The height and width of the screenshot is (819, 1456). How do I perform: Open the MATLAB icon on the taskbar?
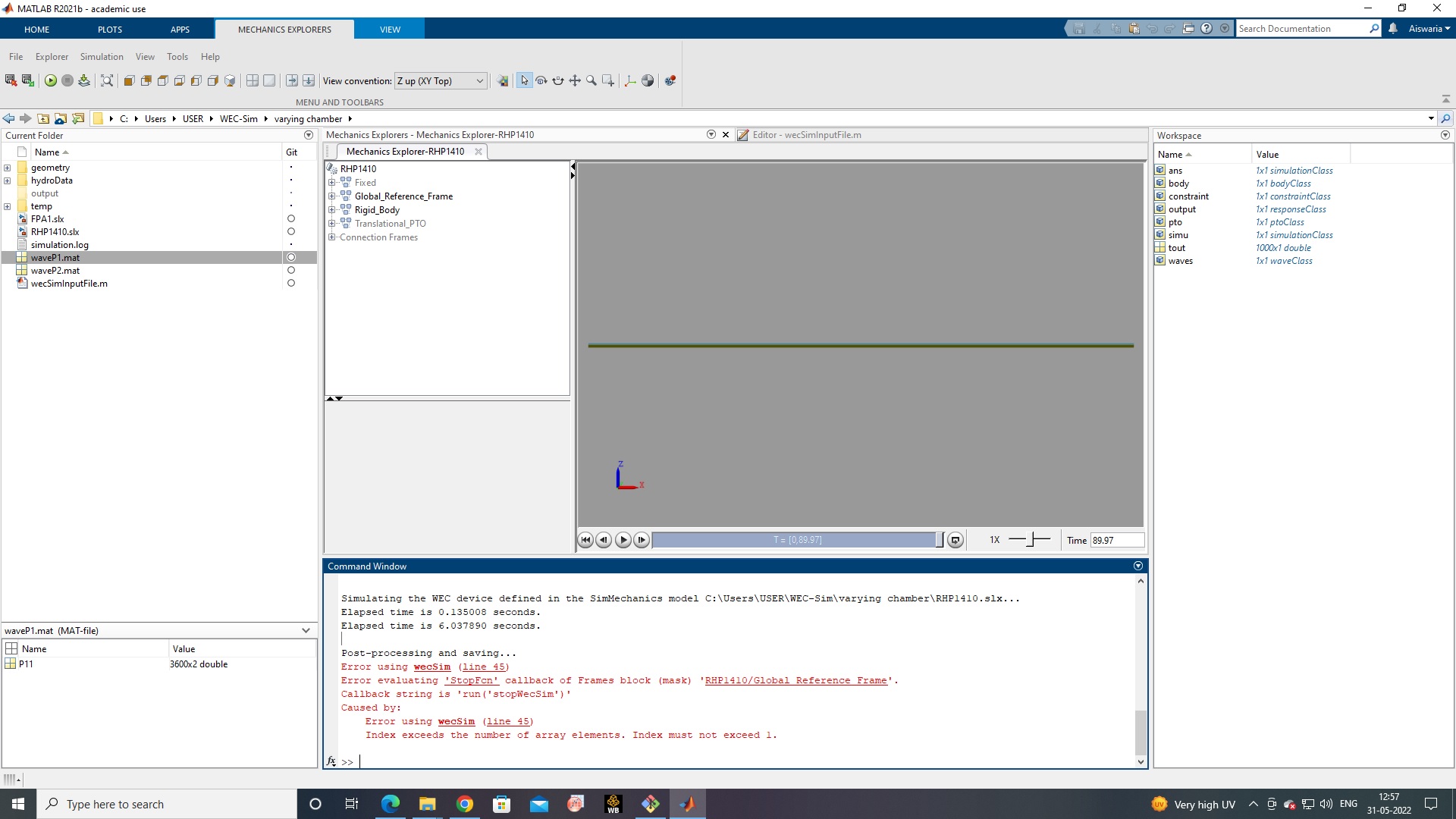(x=687, y=804)
